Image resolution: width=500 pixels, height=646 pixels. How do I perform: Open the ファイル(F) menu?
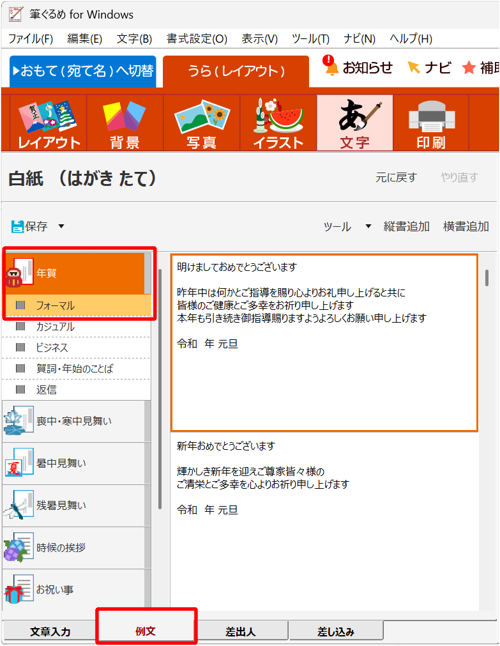[31, 39]
